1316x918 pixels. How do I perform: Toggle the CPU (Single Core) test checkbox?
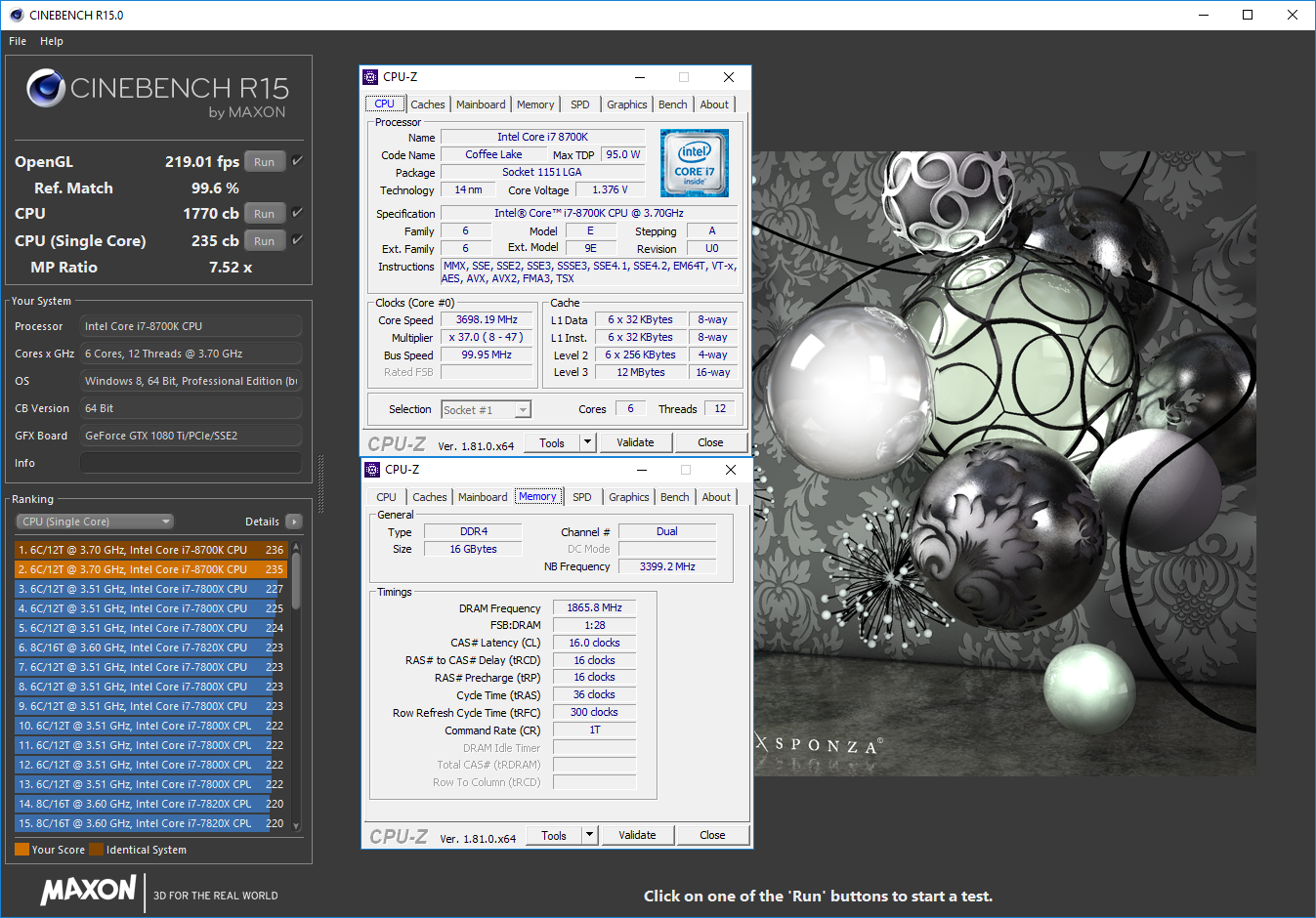click(297, 239)
